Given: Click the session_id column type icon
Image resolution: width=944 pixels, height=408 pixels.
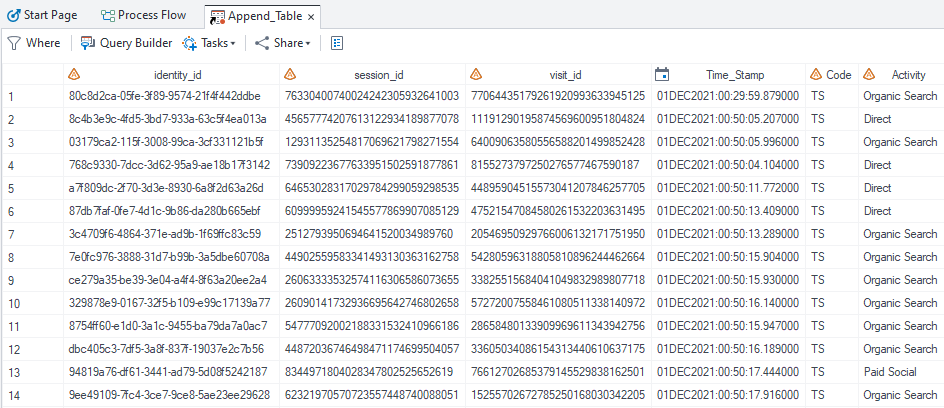Looking at the screenshot, I should [x=290, y=75].
